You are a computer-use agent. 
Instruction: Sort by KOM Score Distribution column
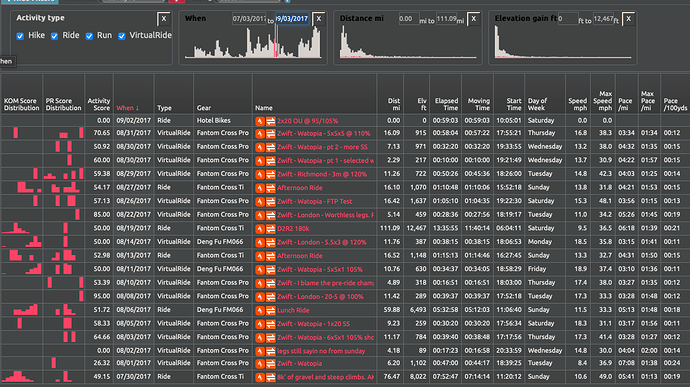[21, 104]
